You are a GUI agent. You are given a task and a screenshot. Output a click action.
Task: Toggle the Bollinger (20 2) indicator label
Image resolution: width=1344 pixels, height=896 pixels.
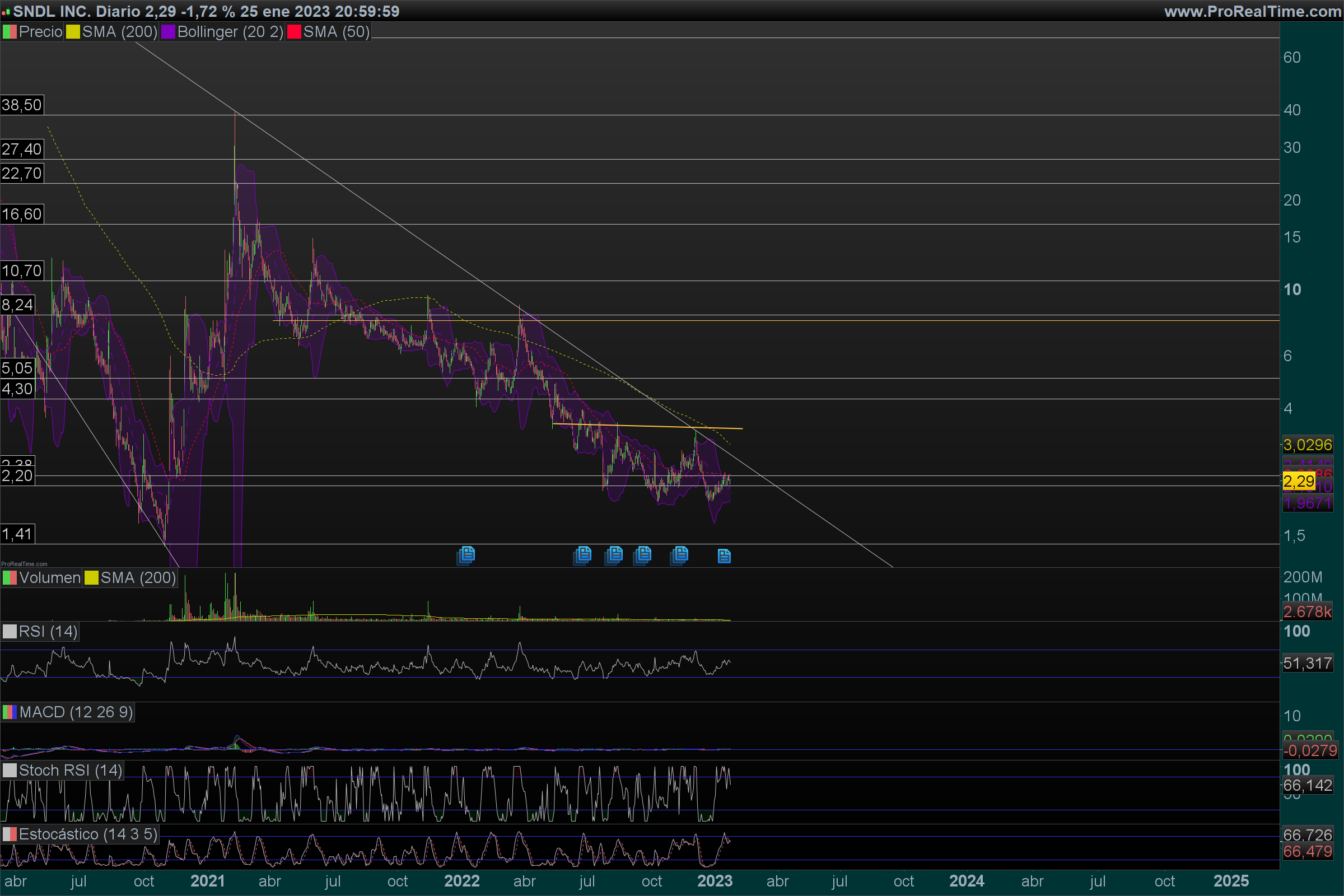(x=230, y=32)
